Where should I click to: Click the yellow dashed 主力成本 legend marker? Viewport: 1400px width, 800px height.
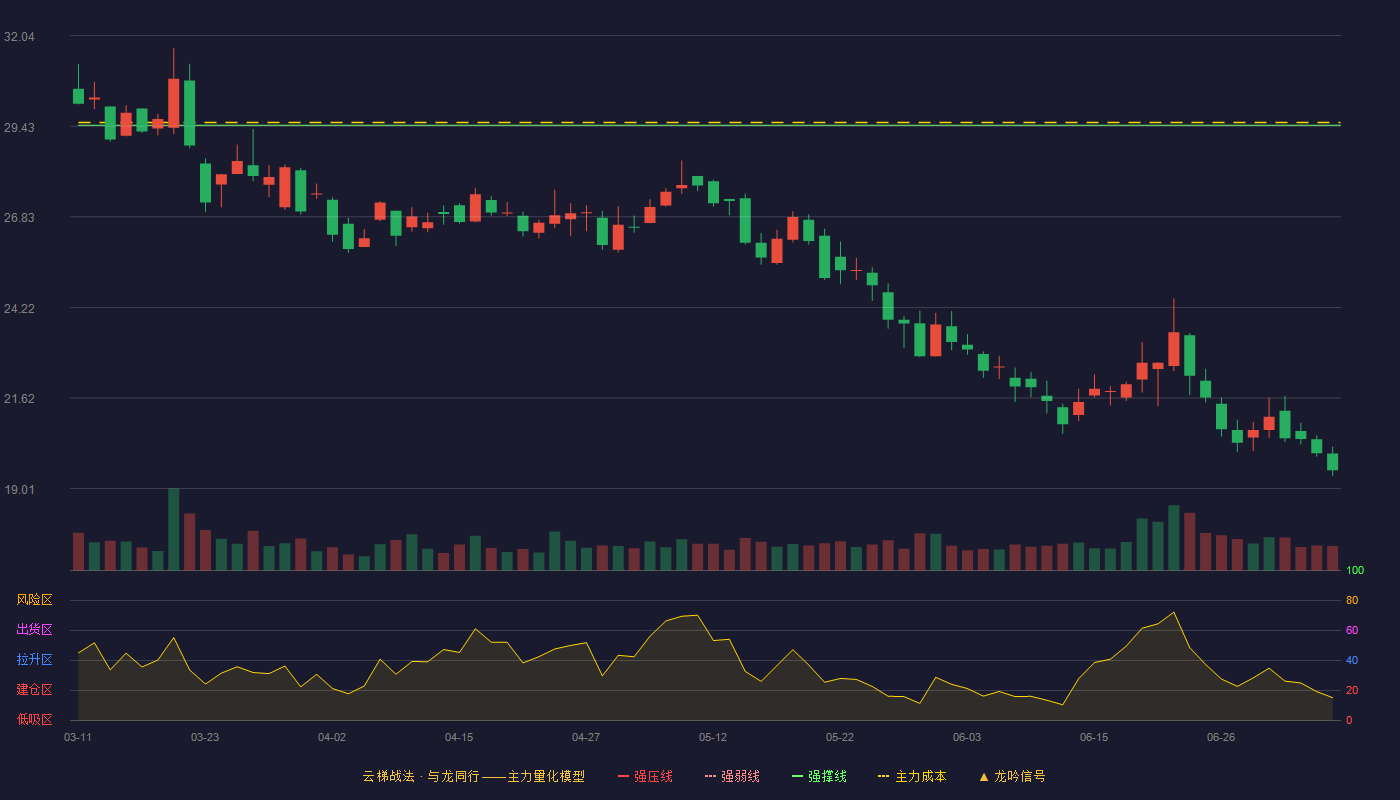[884, 776]
